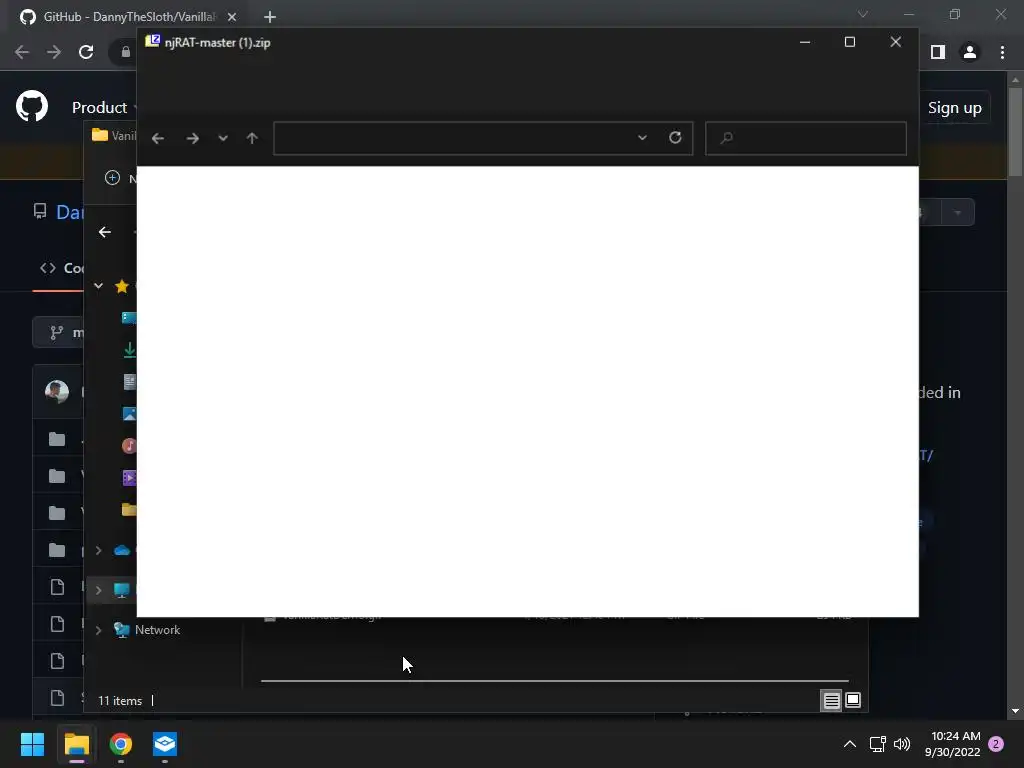Open branch selector on GitHub repo

click(x=58, y=332)
